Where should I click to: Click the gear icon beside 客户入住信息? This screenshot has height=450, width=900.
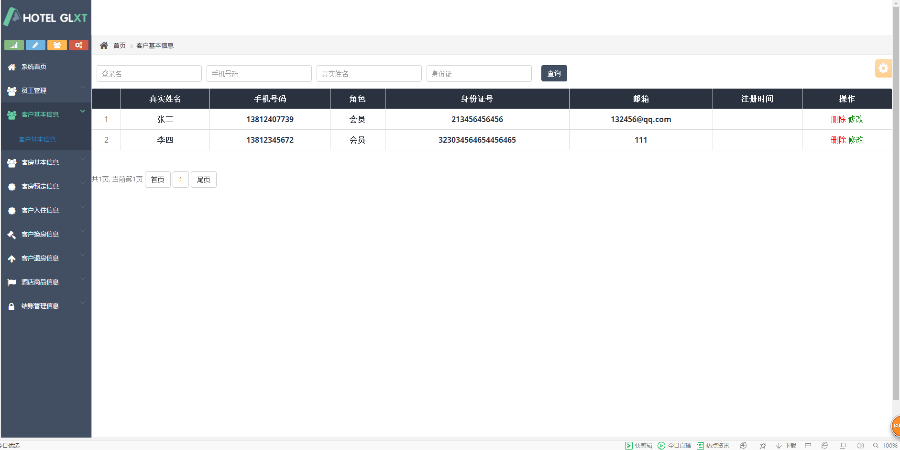[11, 211]
